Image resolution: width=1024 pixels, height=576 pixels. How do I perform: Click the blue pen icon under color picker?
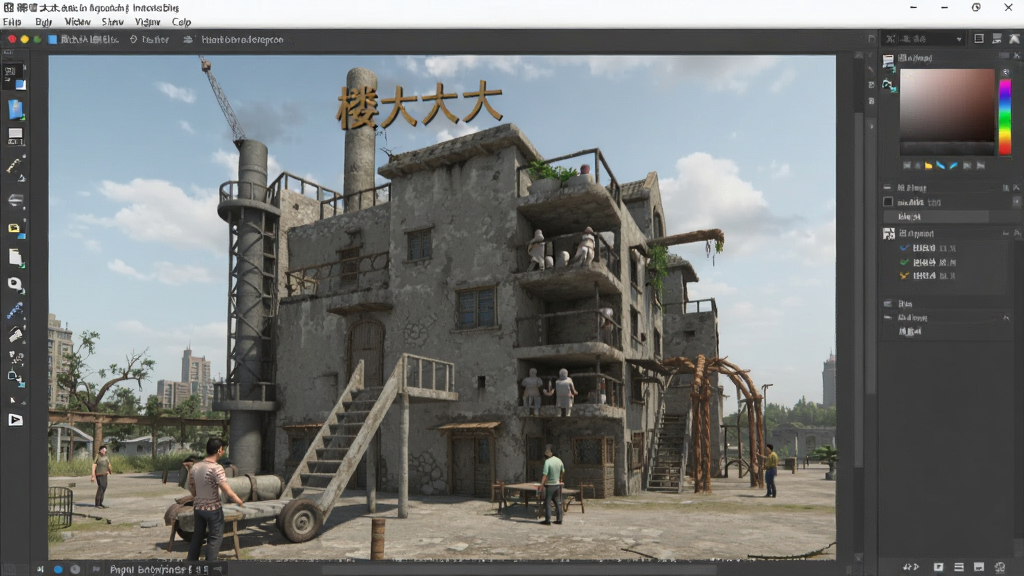tap(940, 166)
